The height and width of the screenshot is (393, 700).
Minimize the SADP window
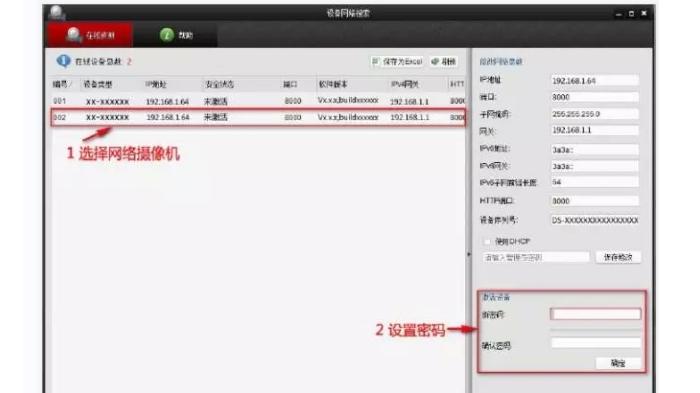[x=618, y=14]
